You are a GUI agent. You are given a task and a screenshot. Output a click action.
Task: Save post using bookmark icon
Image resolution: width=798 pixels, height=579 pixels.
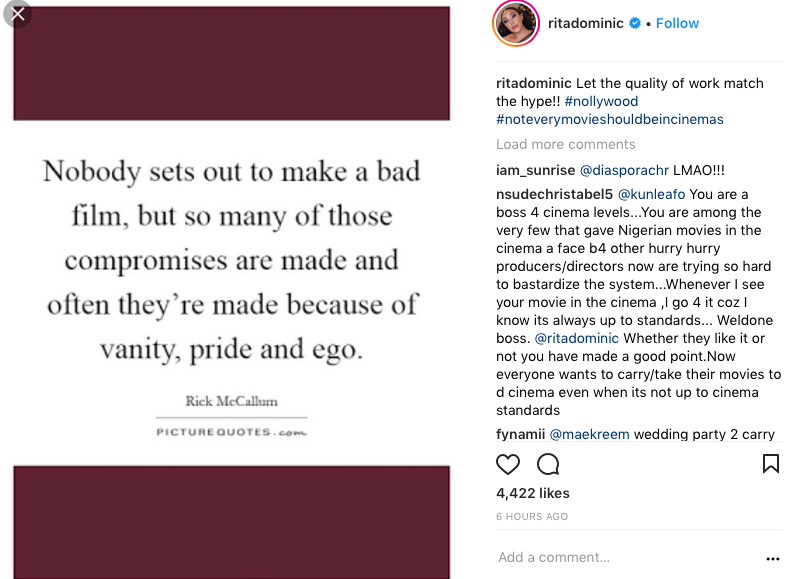point(771,464)
